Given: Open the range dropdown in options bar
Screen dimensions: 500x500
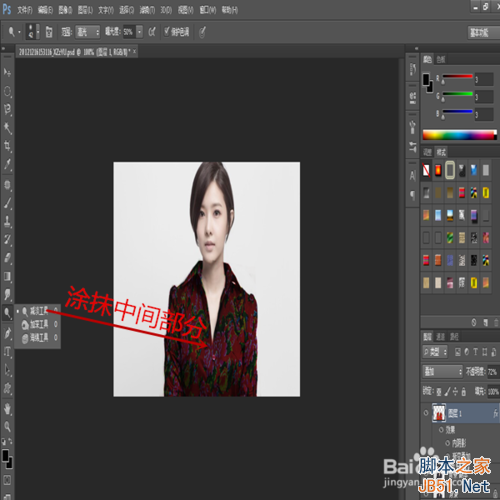Looking at the screenshot, I should click(87, 32).
